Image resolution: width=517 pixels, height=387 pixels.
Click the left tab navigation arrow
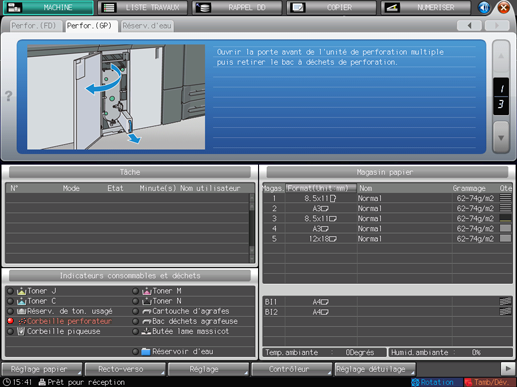469,26
